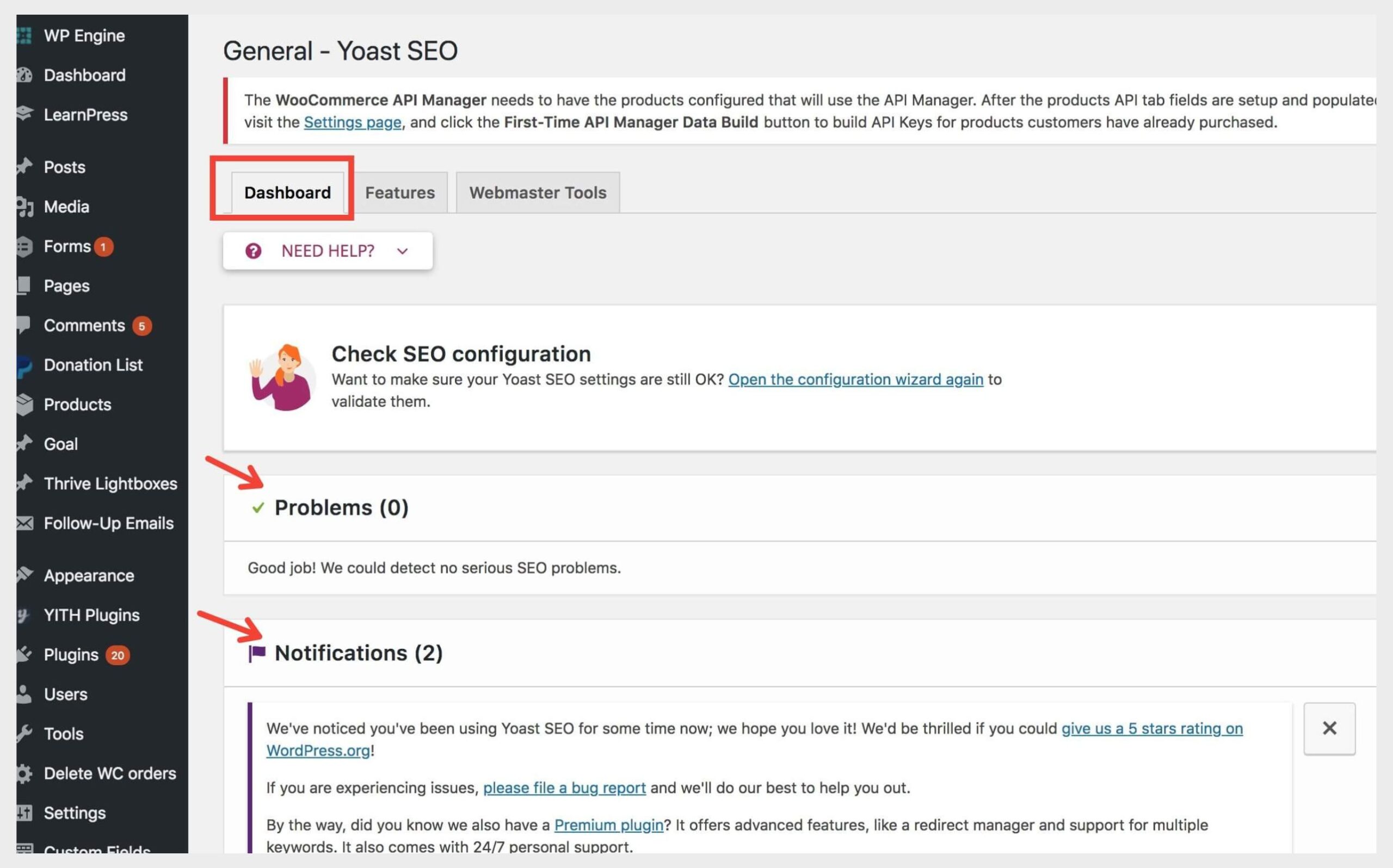Click the Posts pin icon
This screenshot has height=868, width=1393.
pos(24,166)
